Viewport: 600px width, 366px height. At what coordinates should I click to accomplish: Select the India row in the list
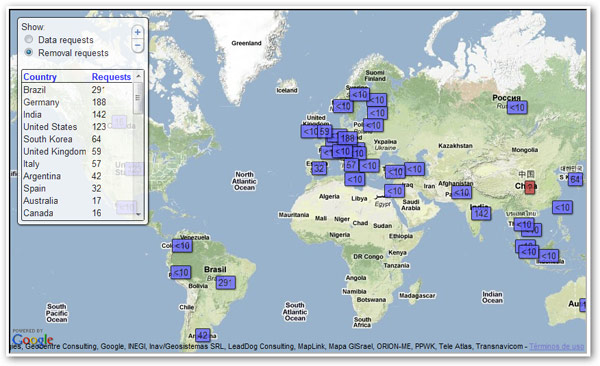coord(78,114)
